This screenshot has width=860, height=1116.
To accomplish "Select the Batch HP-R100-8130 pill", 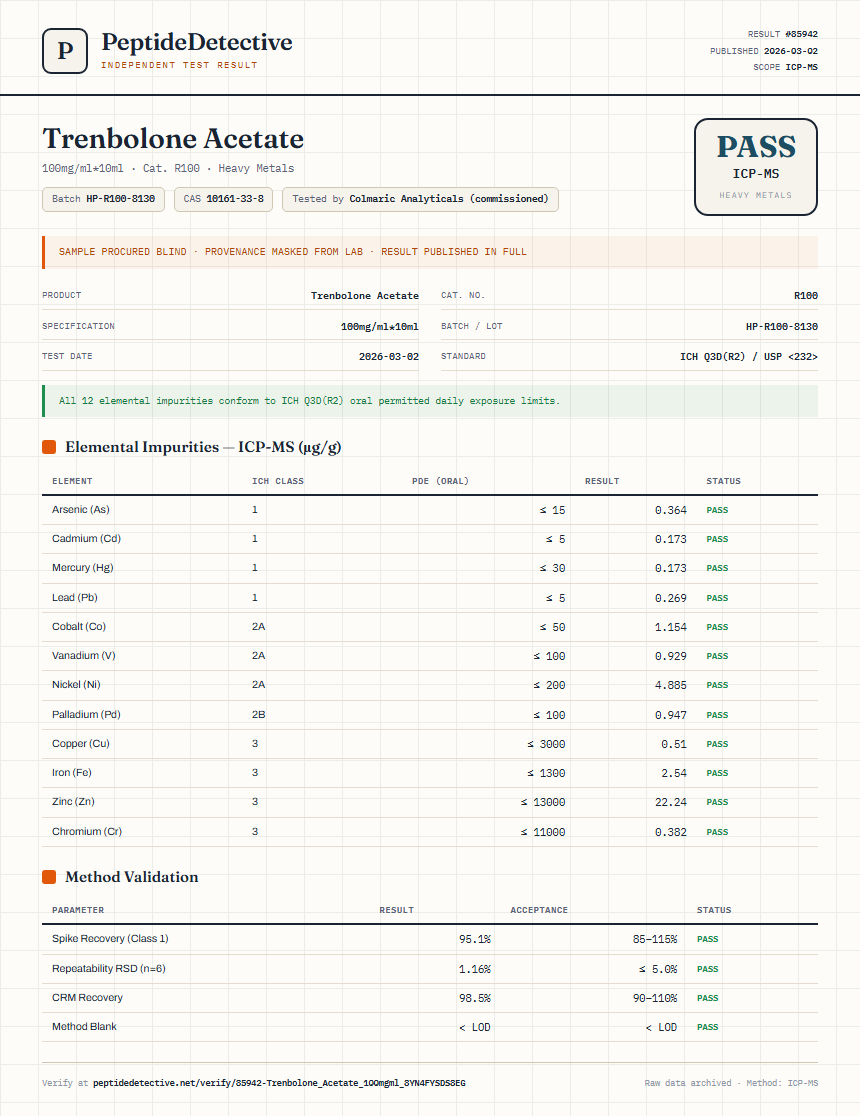I will [103, 199].
